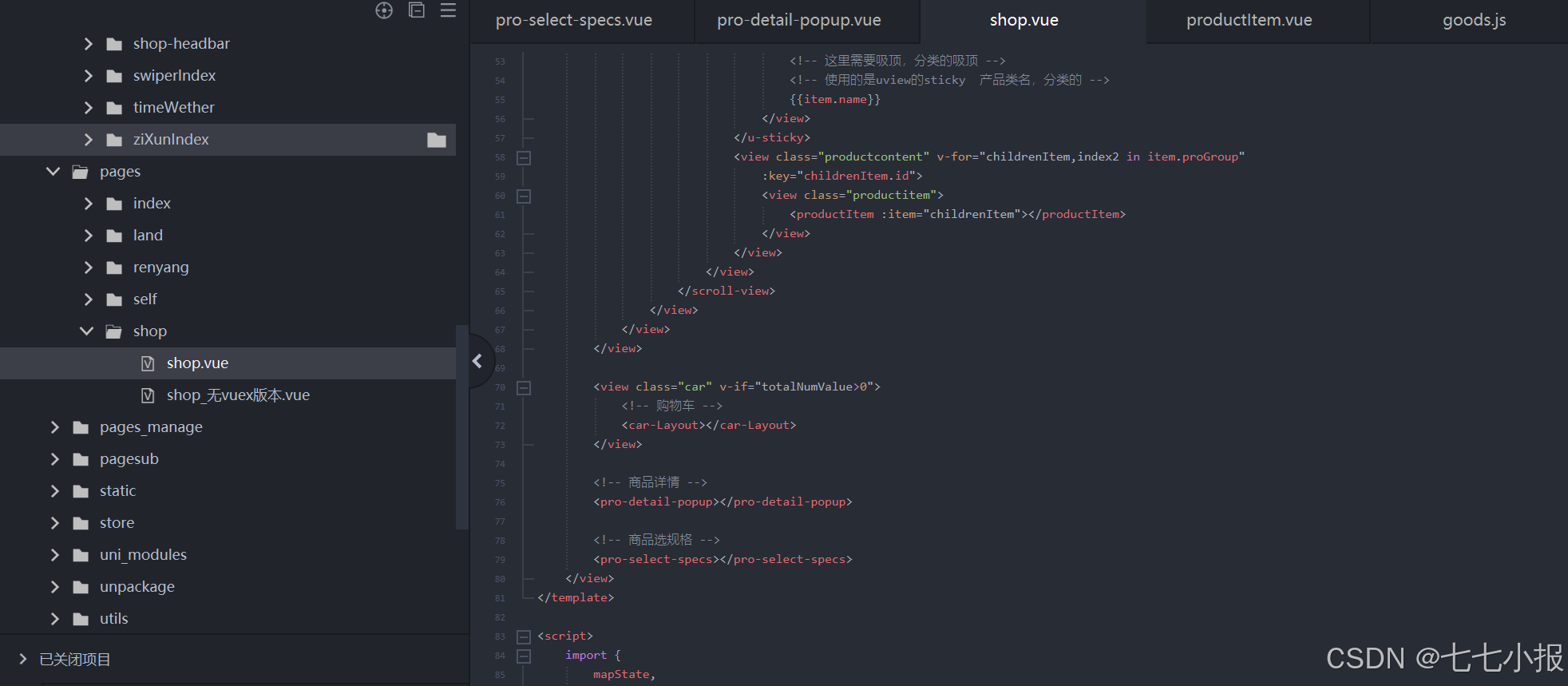
Task: Expand the renyang folder
Action: point(88,268)
